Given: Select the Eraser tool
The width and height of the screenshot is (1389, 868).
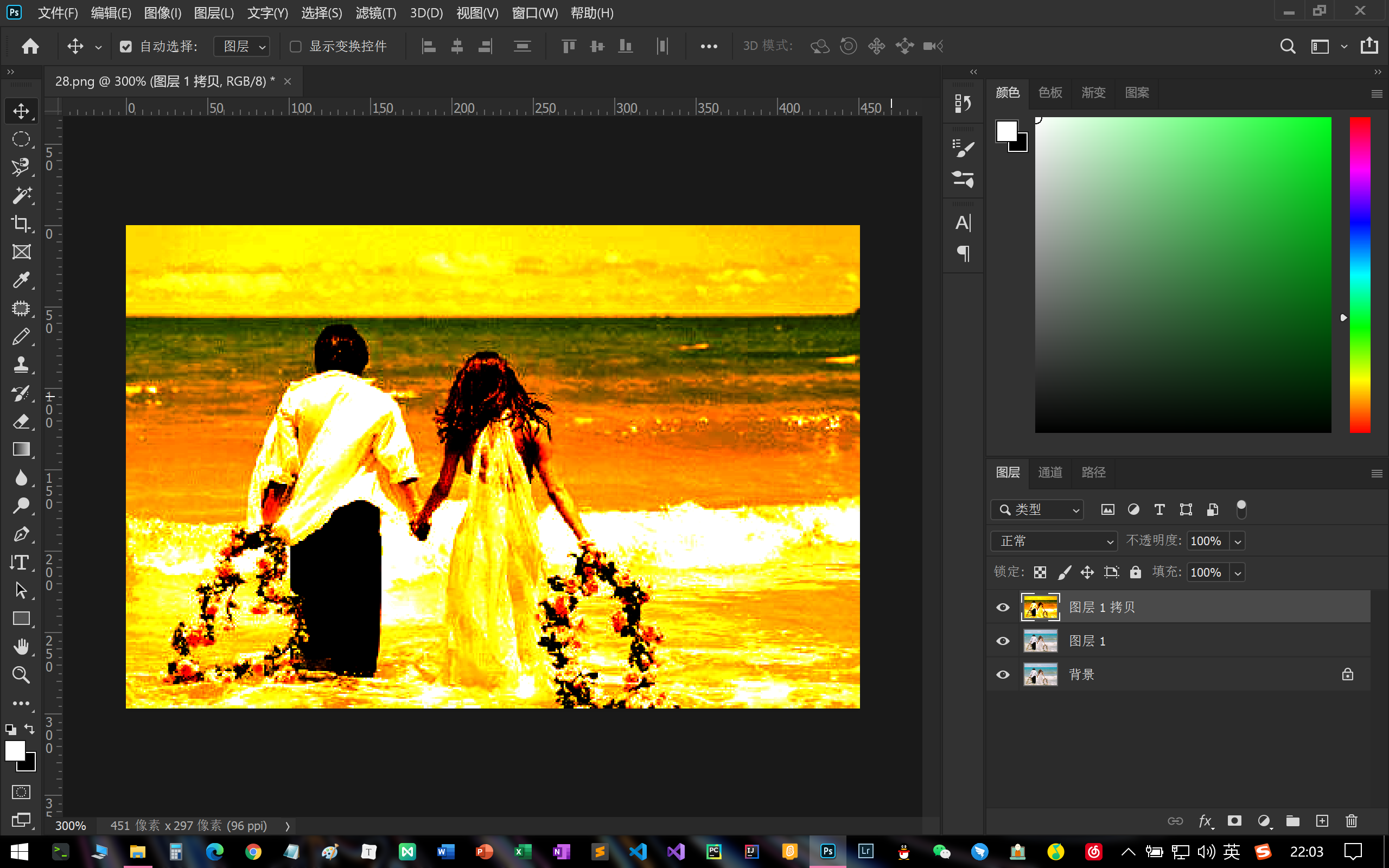Looking at the screenshot, I should tap(21, 422).
